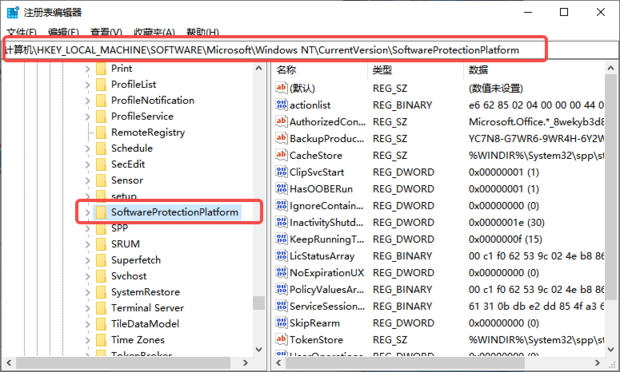
Task: Open the 帮助(H) menu
Action: [202, 32]
